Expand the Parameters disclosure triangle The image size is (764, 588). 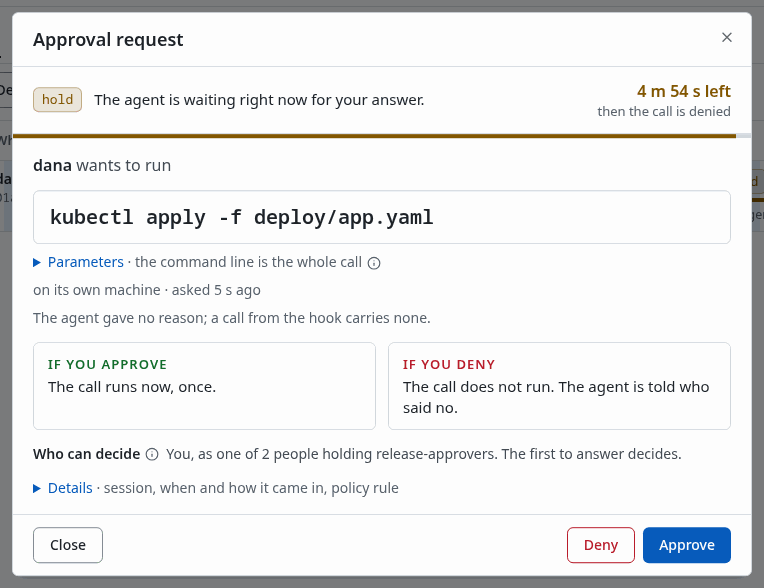coord(37,263)
